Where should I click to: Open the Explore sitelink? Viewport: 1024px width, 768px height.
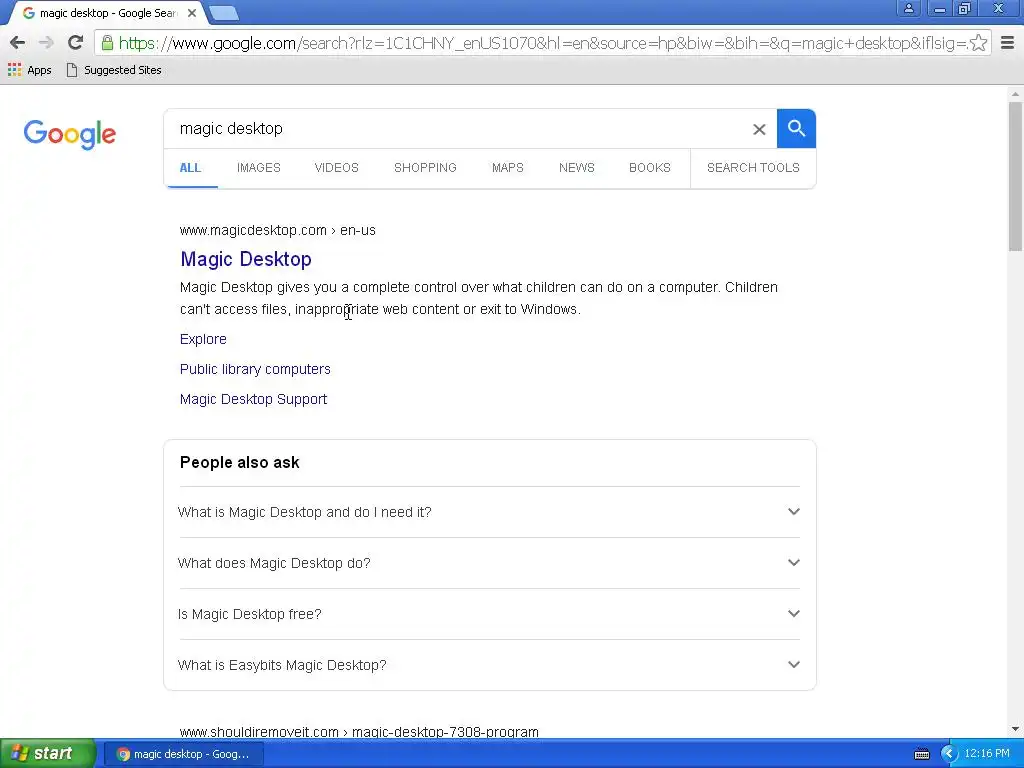[x=203, y=339]
